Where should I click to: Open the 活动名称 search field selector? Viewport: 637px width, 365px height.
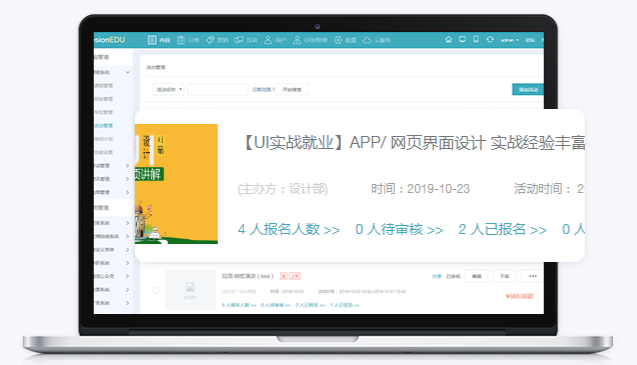[168, 89]
